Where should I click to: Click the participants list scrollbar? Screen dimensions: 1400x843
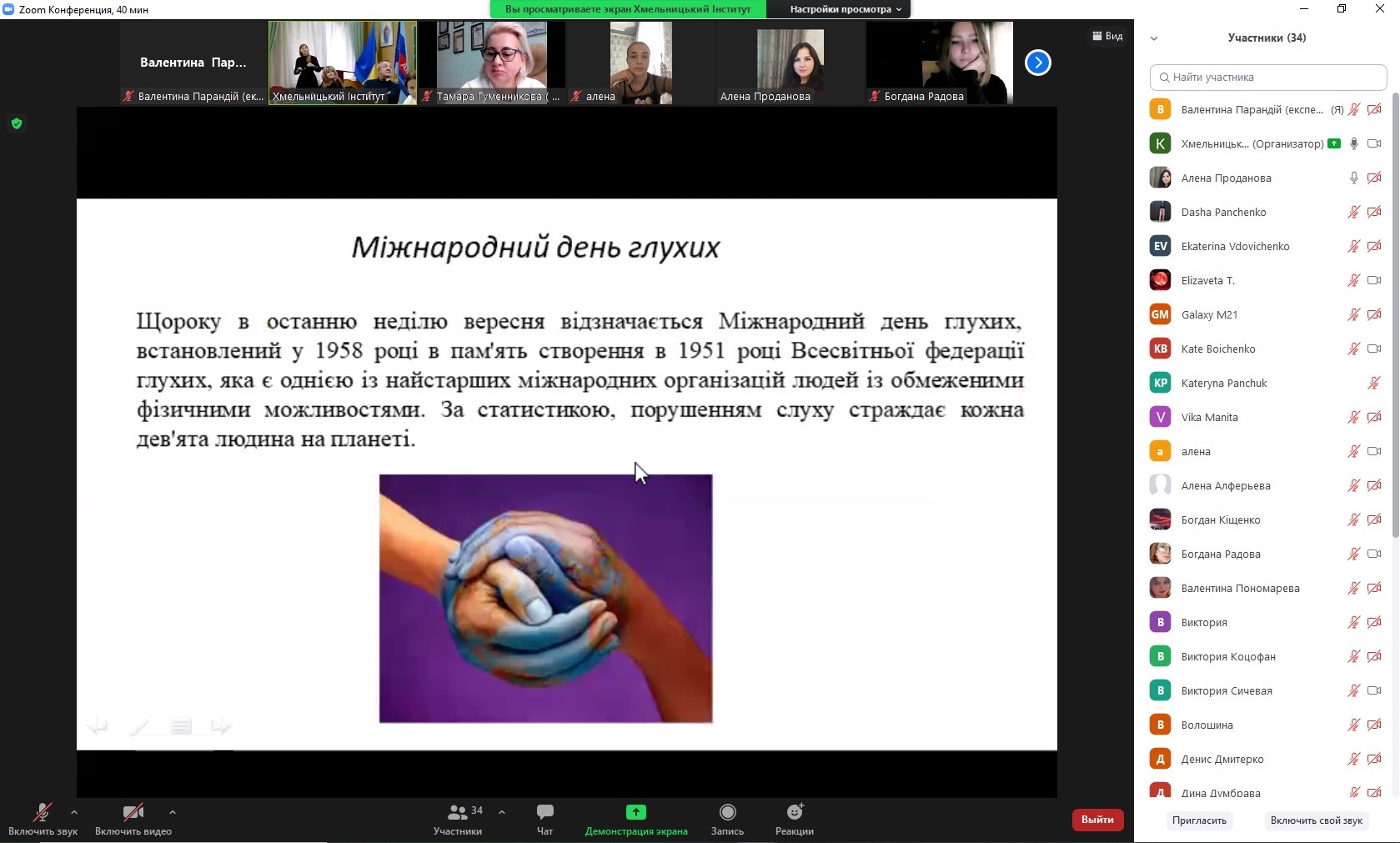(1395, 334)
